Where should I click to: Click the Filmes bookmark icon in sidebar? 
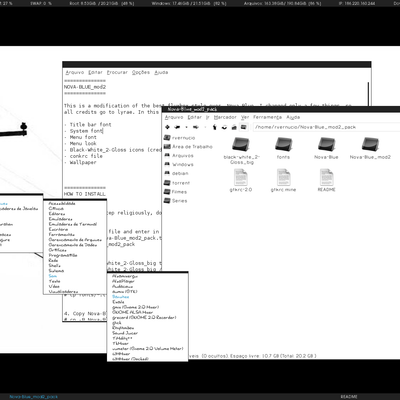click(x=167, y=192)
